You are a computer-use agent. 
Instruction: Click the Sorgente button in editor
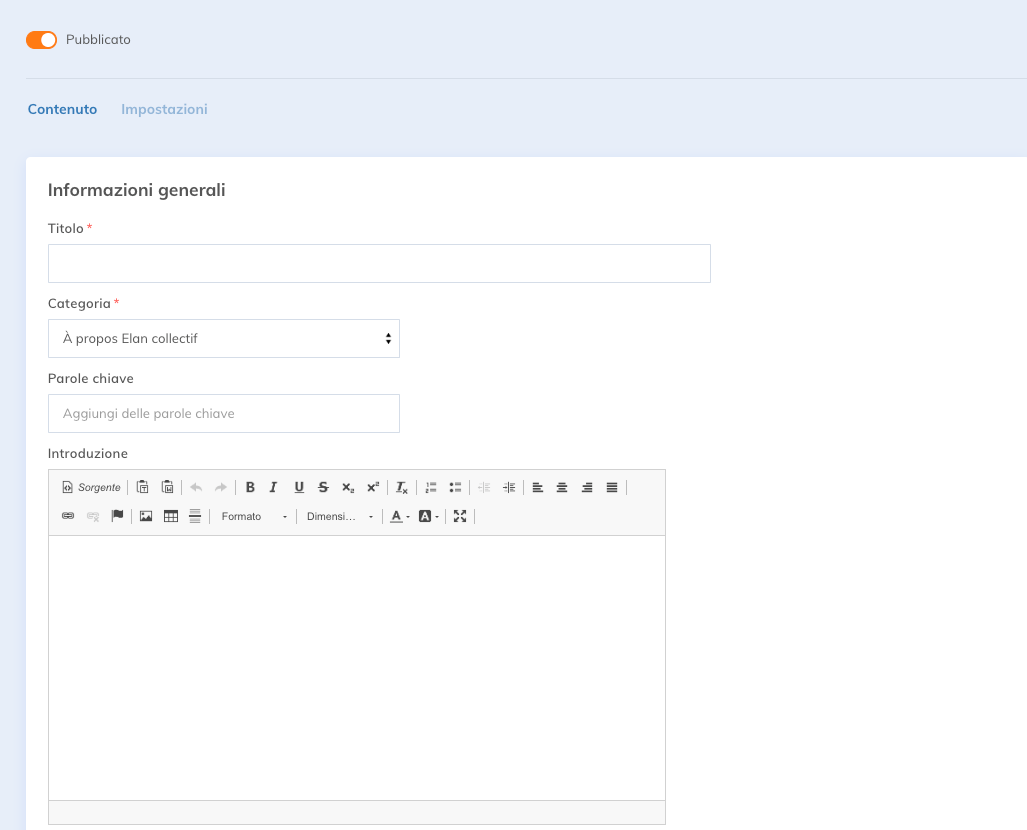[x=91, y=487]
